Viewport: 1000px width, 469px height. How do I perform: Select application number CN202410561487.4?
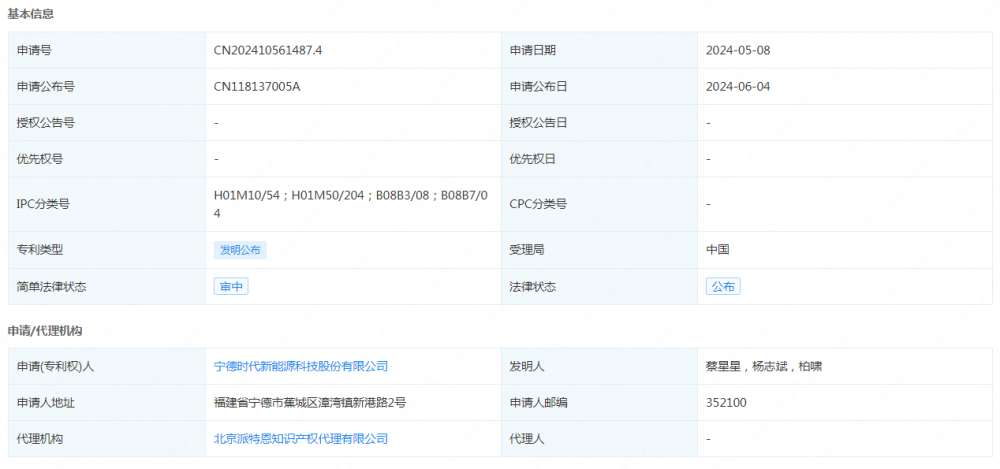pyautogui.click(x=268, y=50)
